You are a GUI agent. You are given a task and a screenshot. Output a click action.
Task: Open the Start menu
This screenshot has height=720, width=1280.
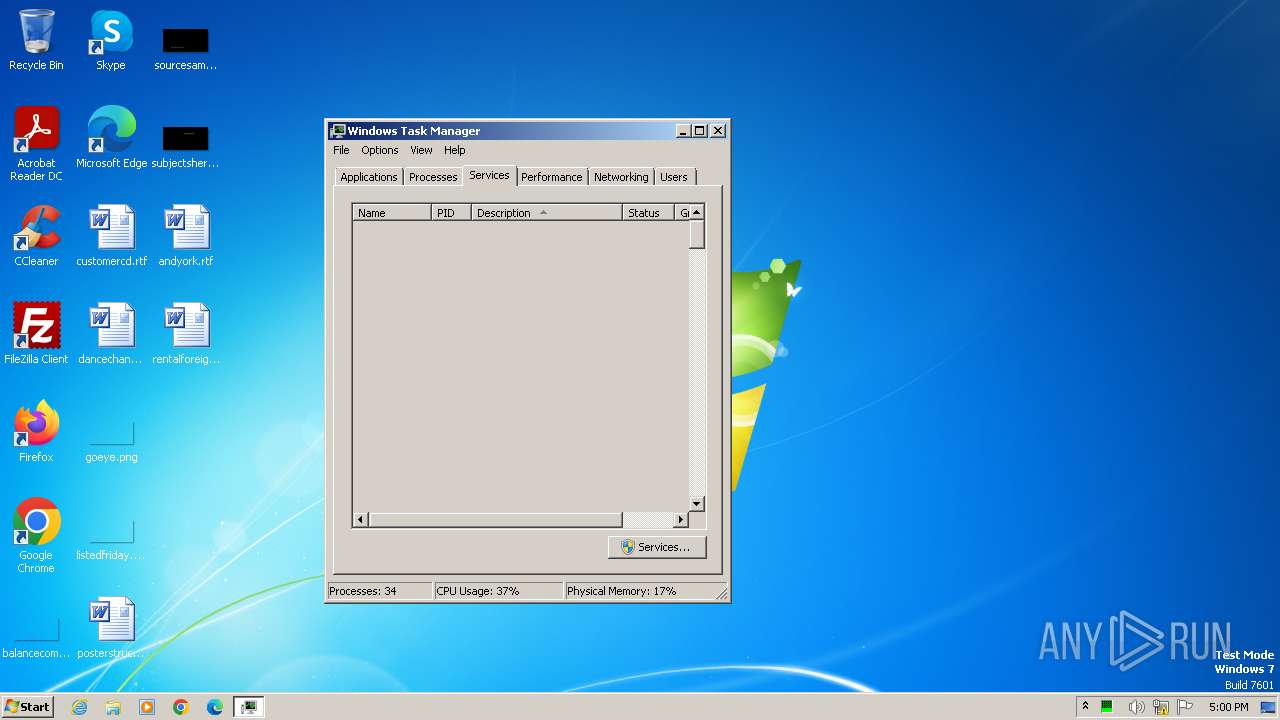point(27,707)
